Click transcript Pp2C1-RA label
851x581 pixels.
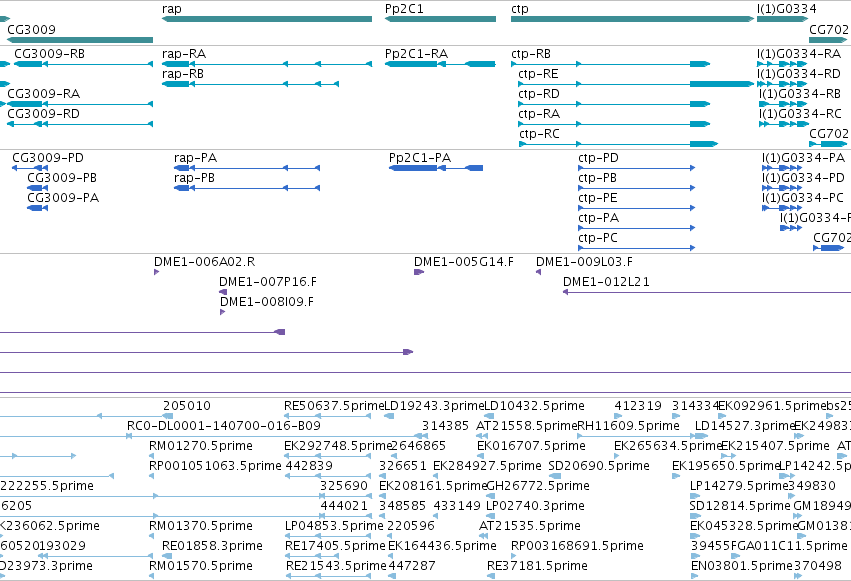(416, 54)
